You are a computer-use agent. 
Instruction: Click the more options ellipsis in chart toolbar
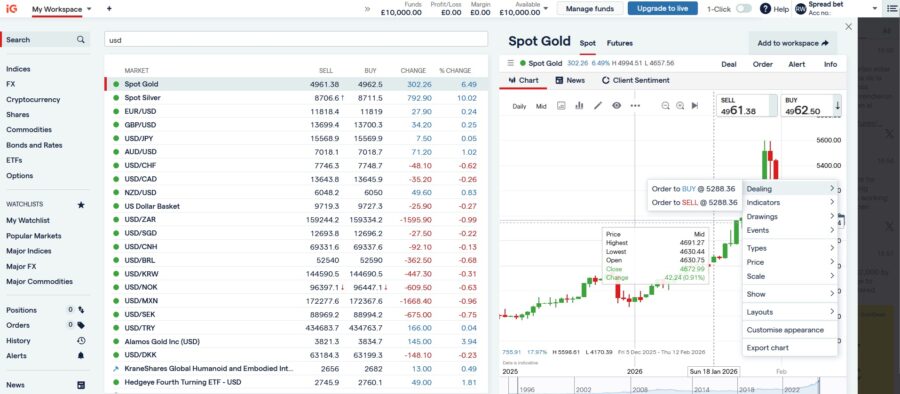coord(635,106)
